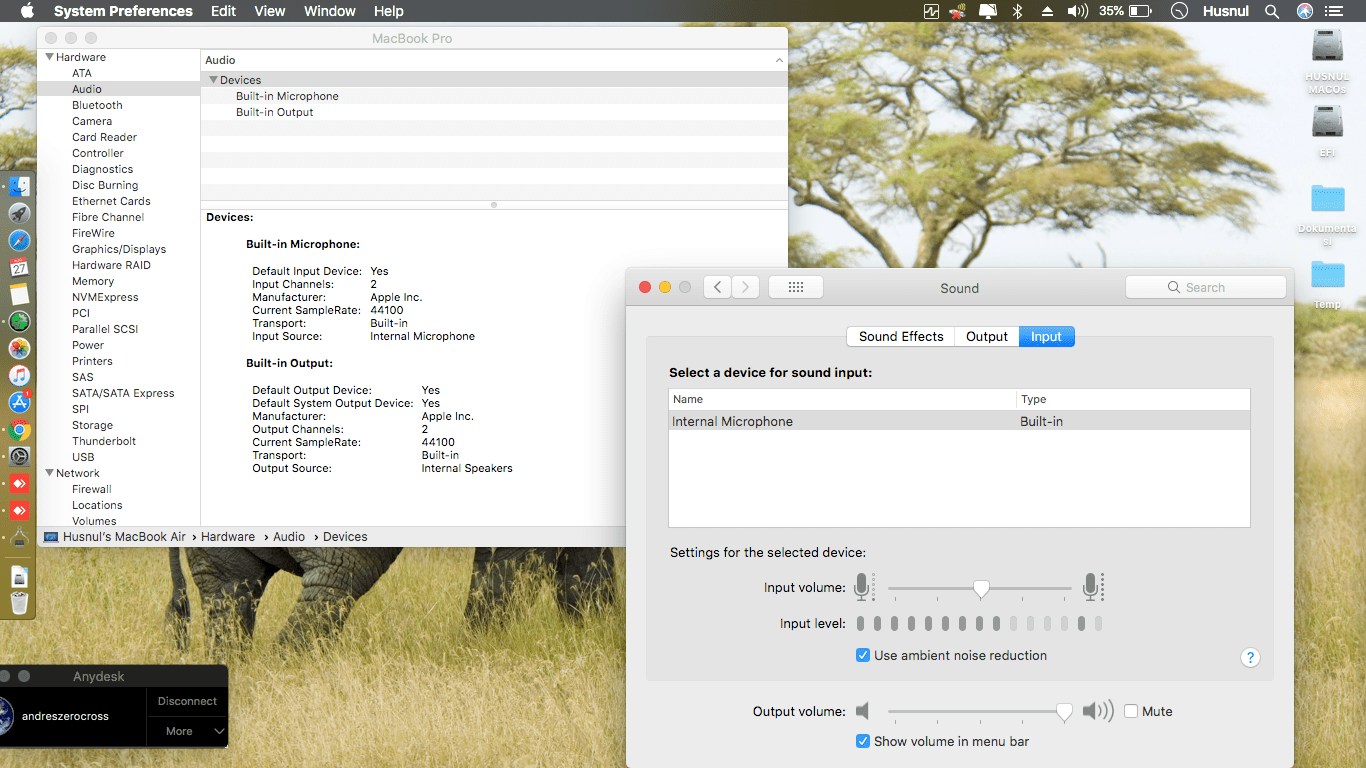Uncheck Show volume in menu bar

[863, 741]
